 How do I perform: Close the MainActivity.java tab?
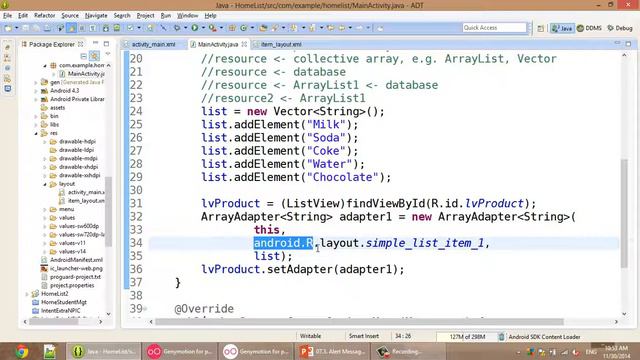(x=244, y=44)
